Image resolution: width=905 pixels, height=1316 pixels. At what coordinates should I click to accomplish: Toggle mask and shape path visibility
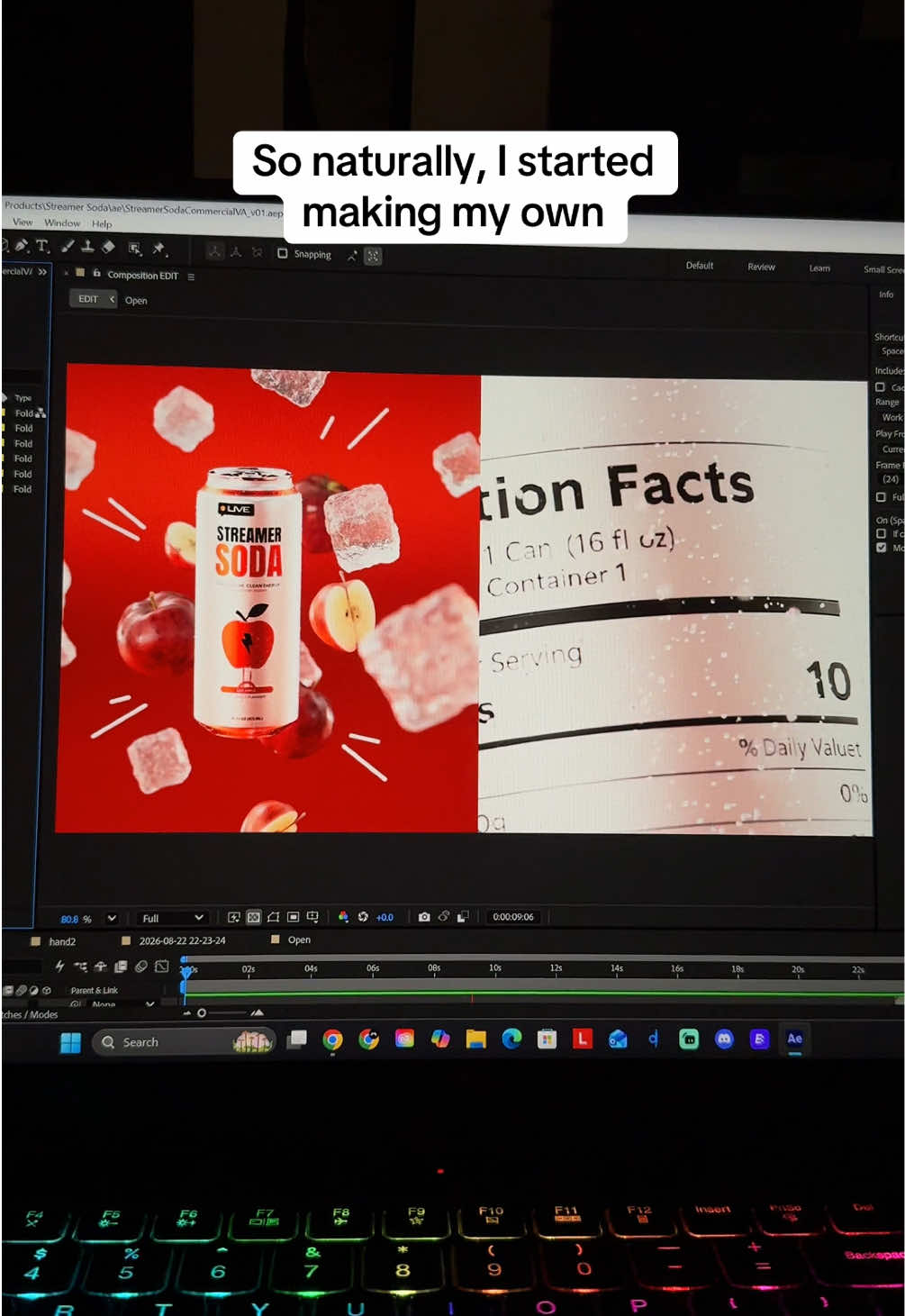pos(274,917)
